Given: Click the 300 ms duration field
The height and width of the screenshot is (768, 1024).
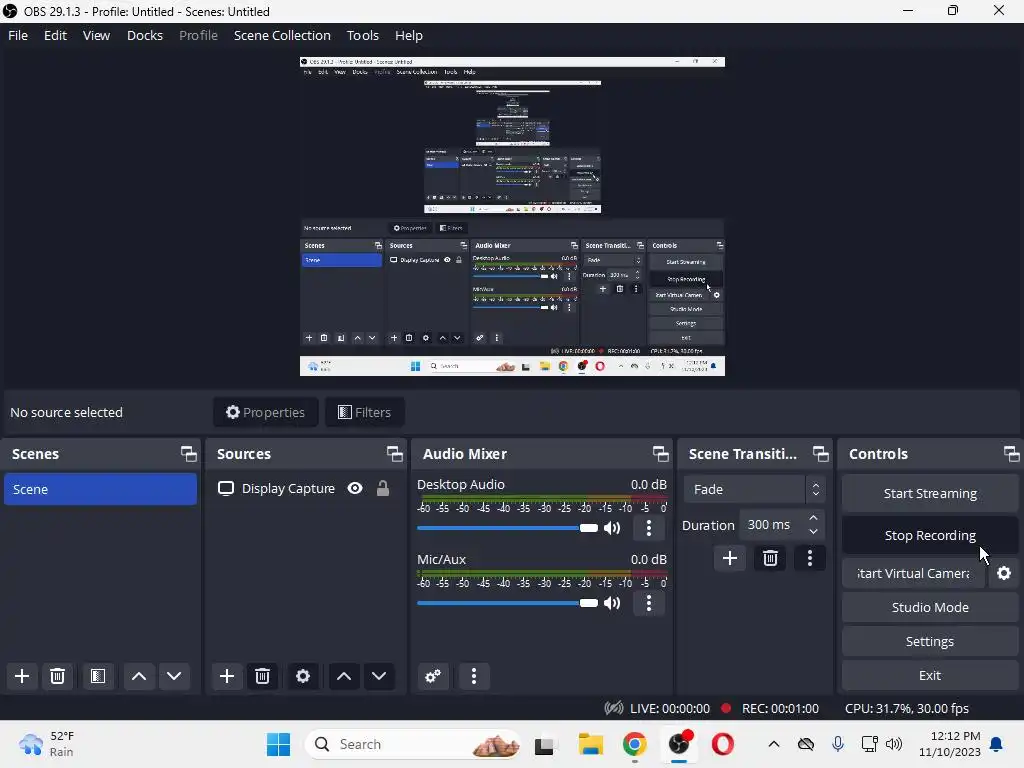Looking at the screenshot, I should coord(774,524).
